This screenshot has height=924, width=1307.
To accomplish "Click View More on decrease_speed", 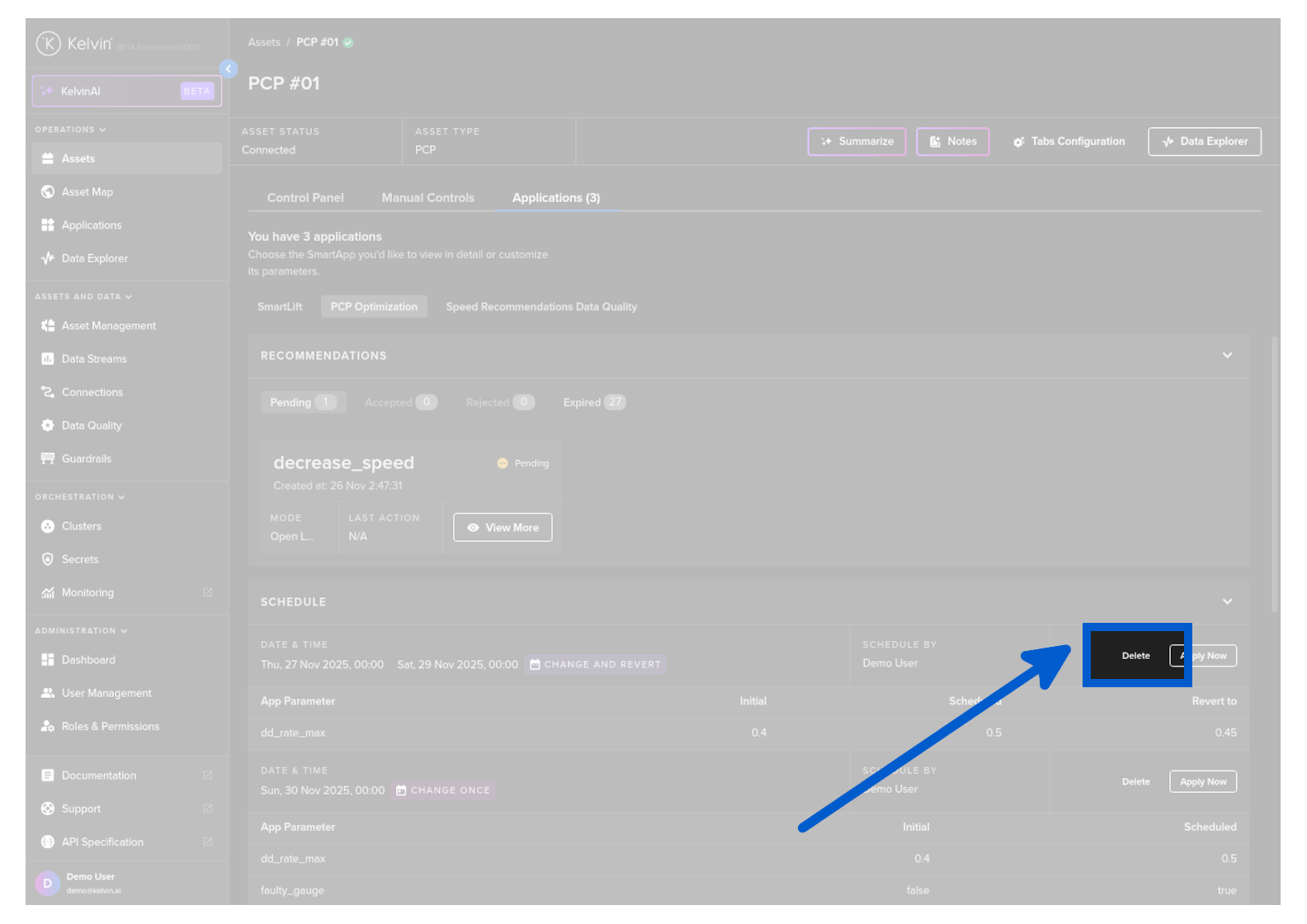I will [x=503, y=528].
